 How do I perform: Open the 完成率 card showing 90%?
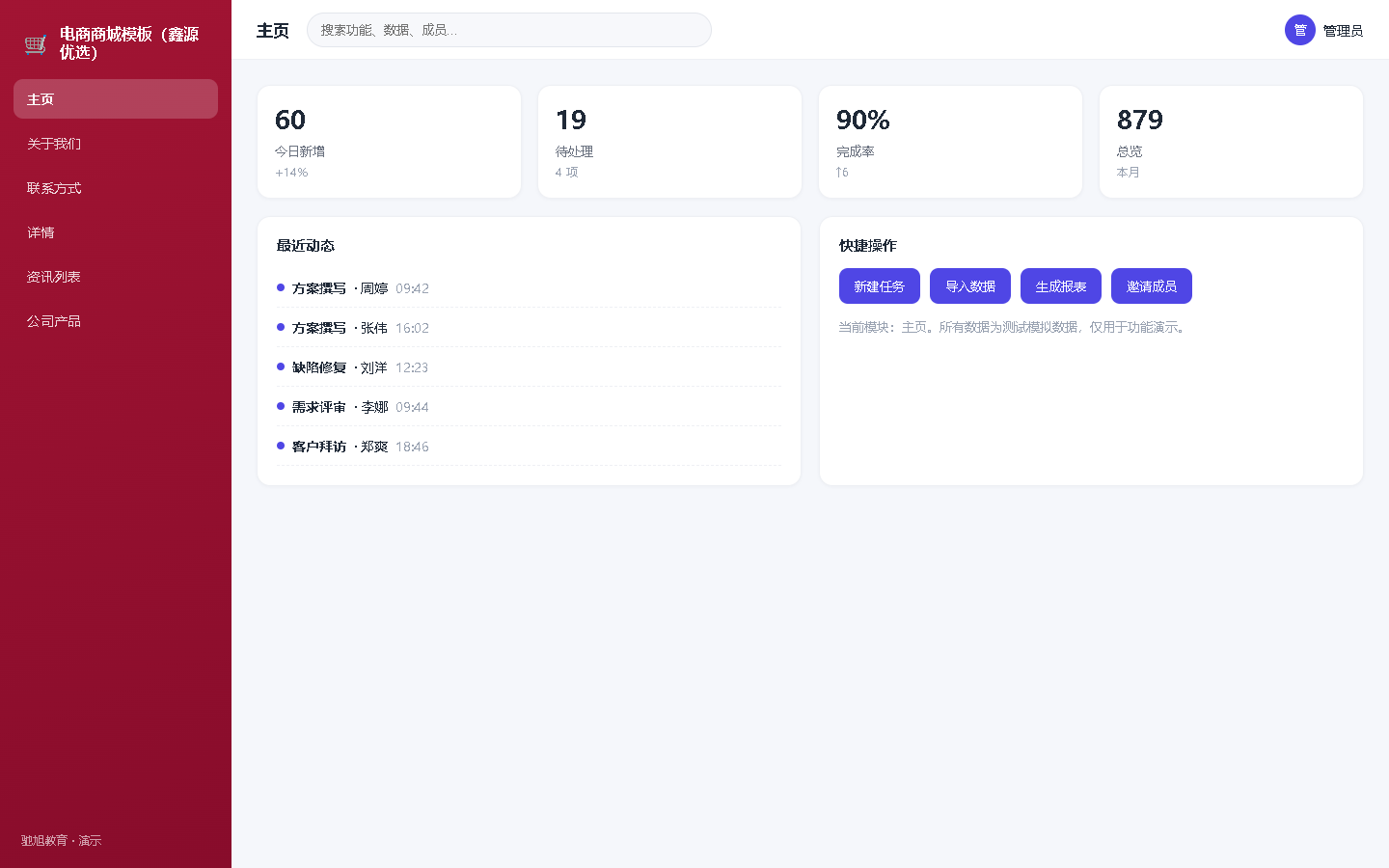[x=951, y=142]
